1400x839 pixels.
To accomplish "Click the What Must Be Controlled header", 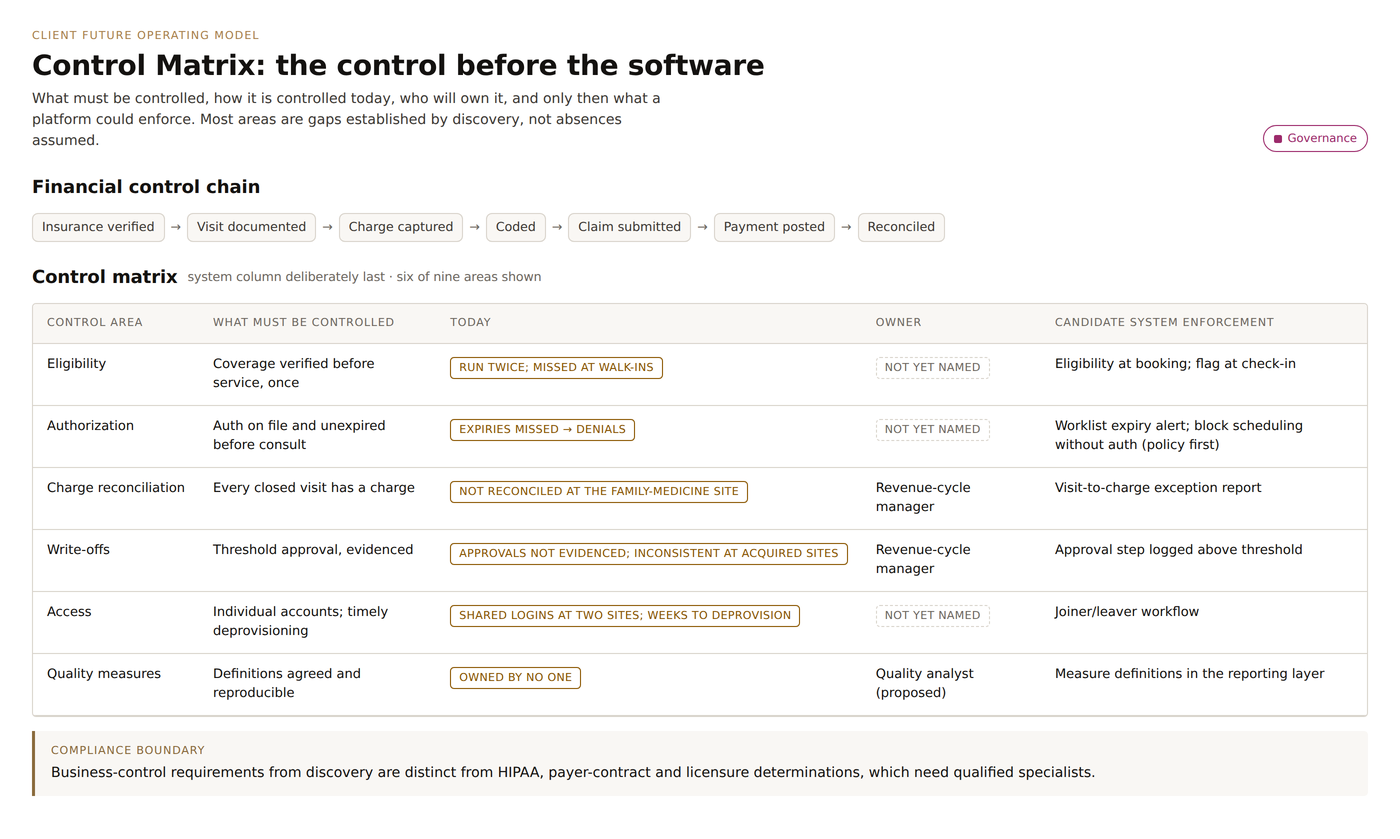I will pyautogui.click(x=304, y=323).
